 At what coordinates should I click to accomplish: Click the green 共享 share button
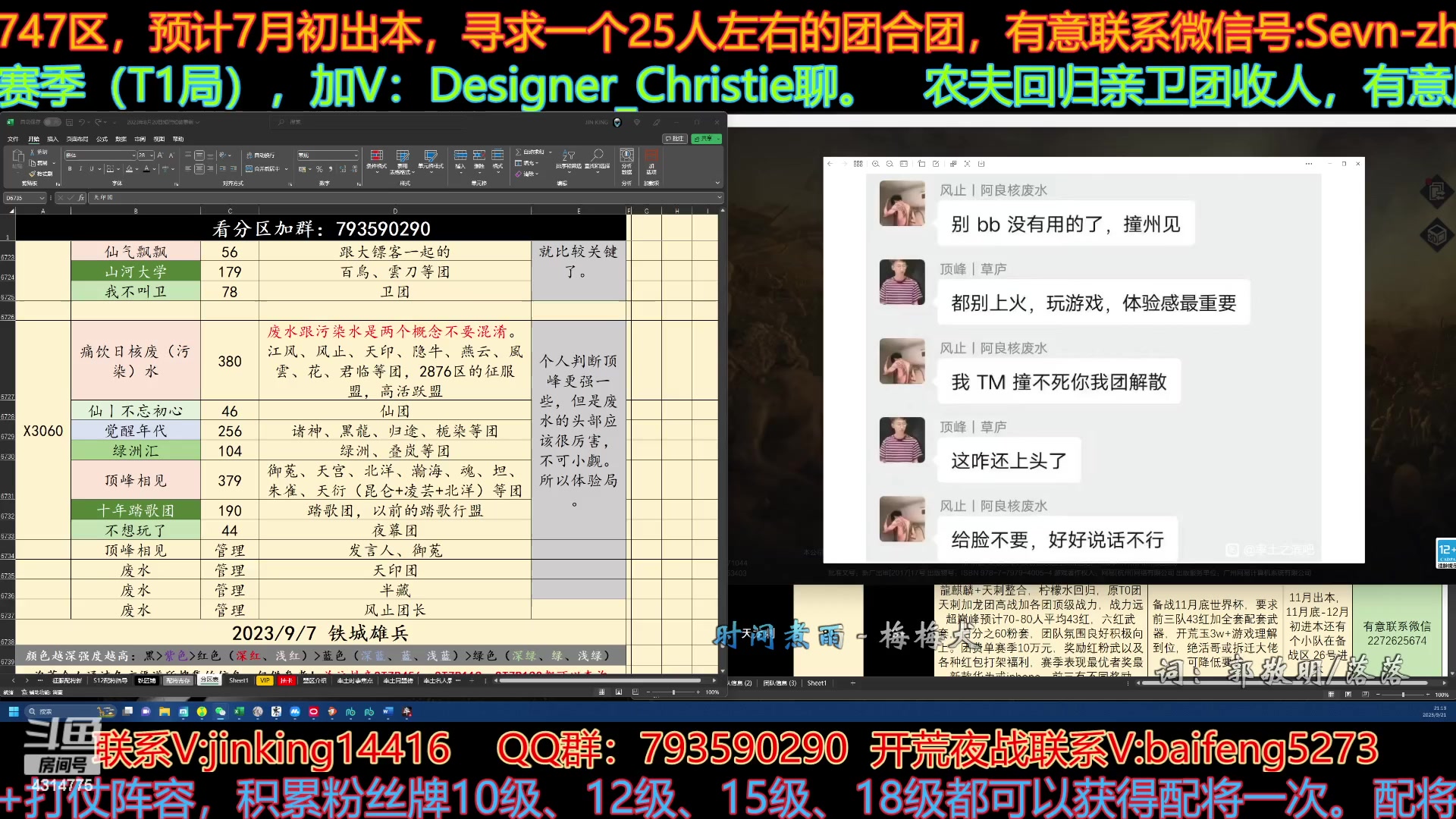point(707,139)
